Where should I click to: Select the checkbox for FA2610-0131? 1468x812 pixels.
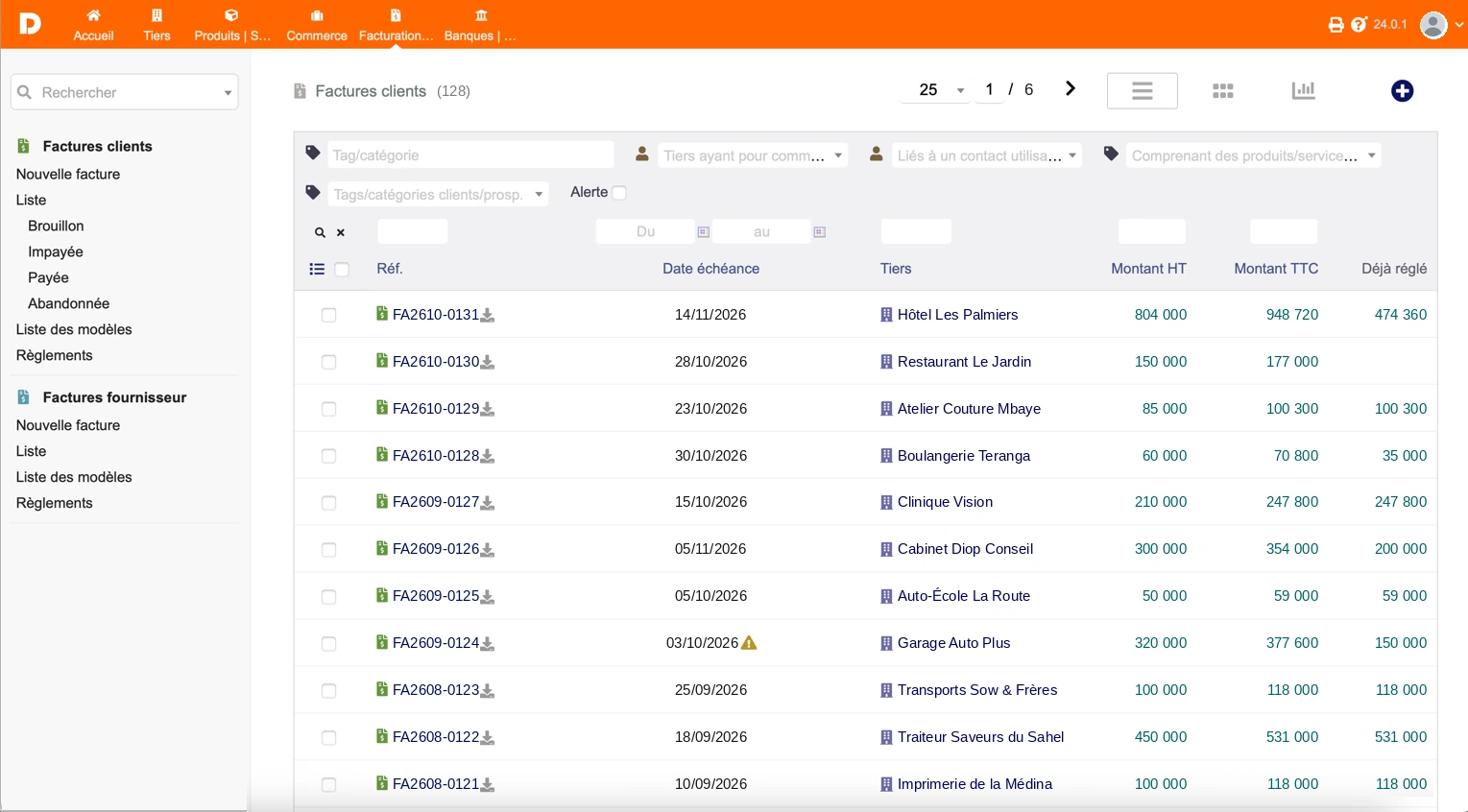(x=328, y=315)
